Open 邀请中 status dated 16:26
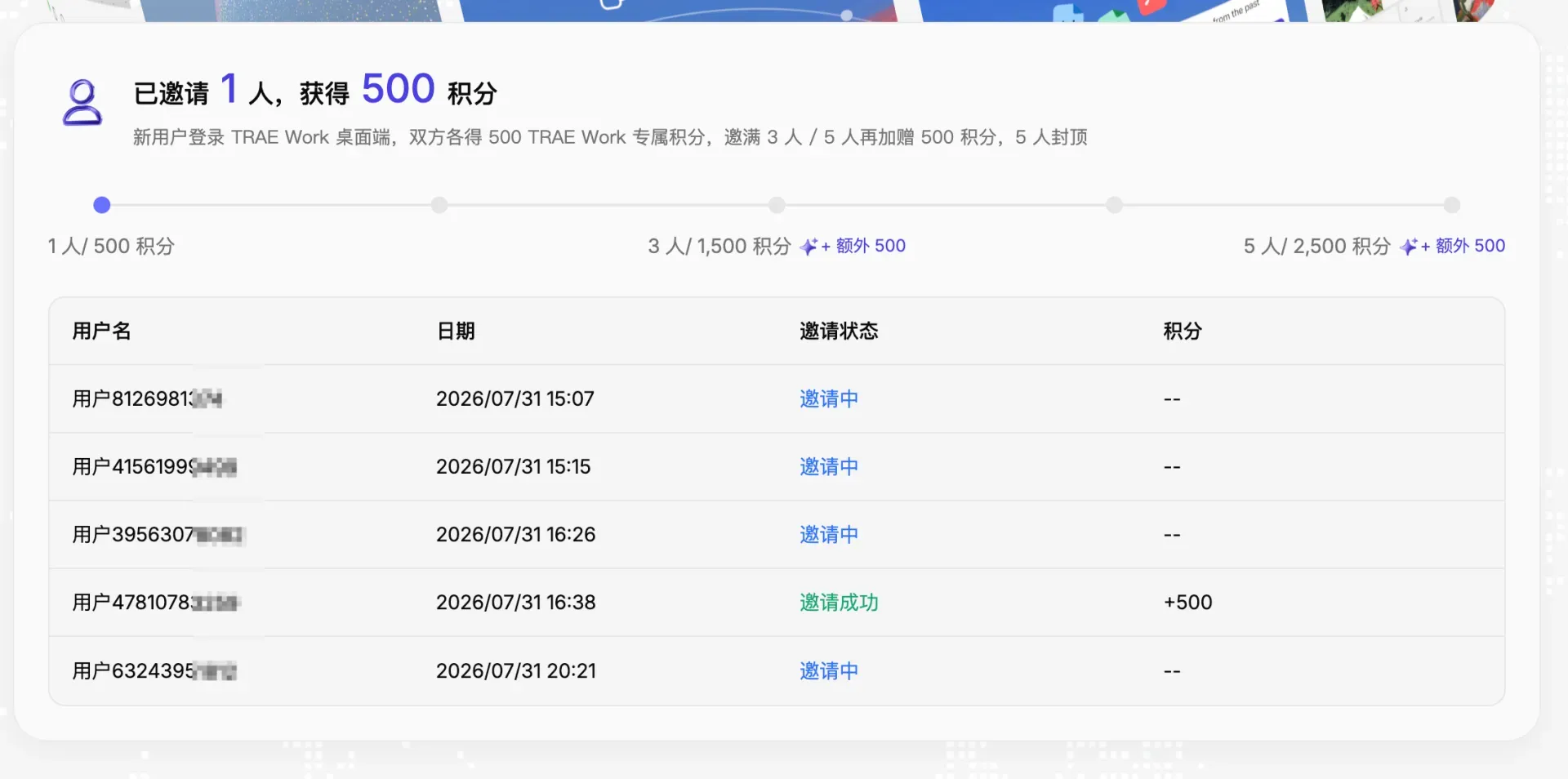The image size is (1568, 779). pyautogui.click(x=829, y=534)
